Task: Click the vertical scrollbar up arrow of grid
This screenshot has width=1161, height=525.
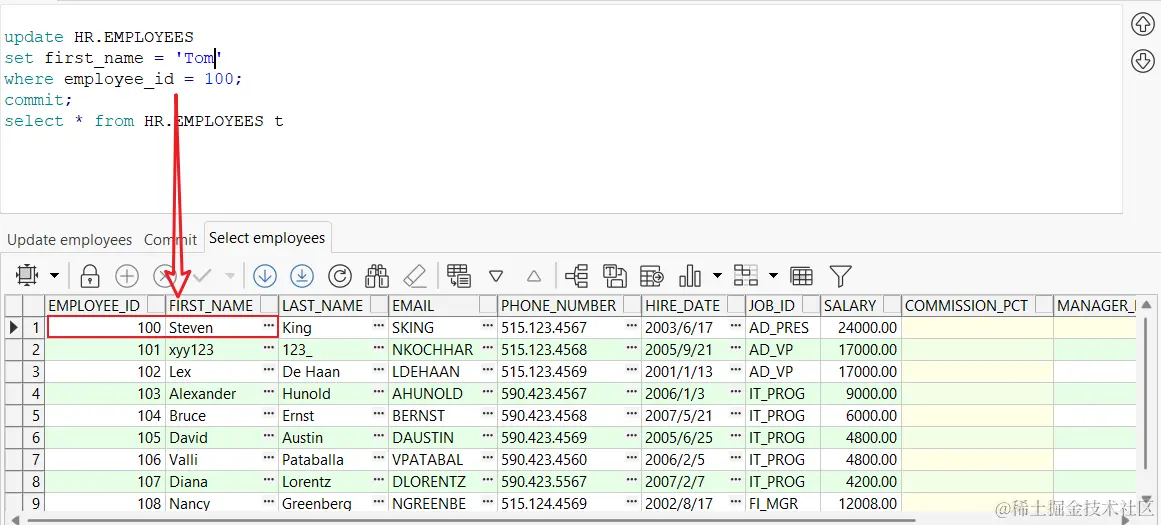Action: coord(1146,305)
